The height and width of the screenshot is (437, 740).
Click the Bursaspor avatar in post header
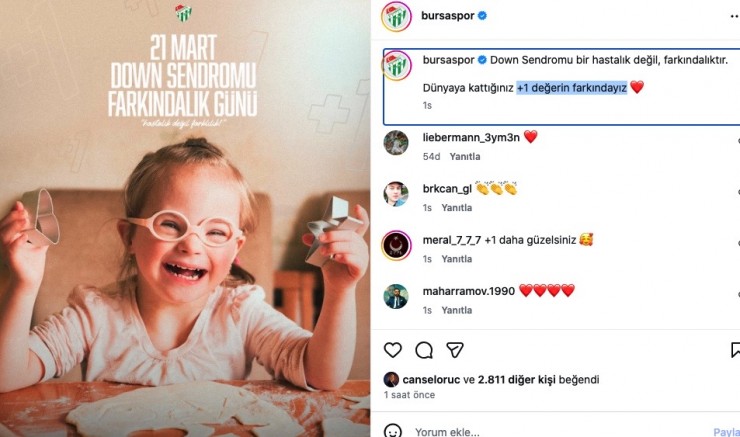[x=396, y=17]
